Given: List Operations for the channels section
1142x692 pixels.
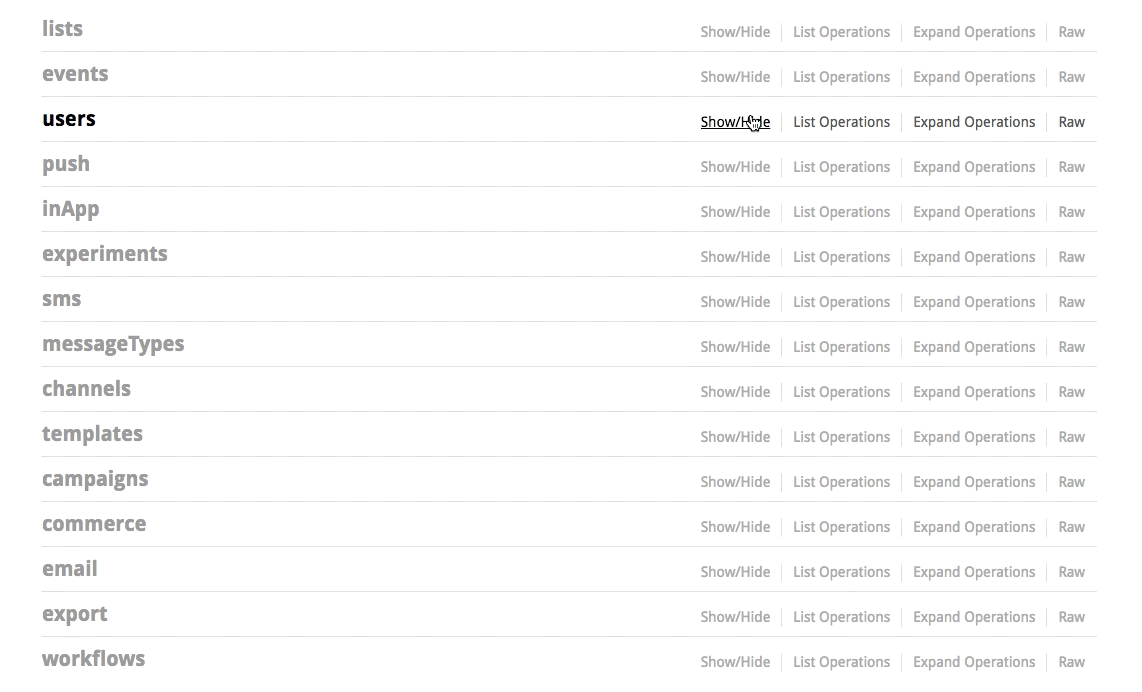Looking at the screenshot, I should [841, 392].
